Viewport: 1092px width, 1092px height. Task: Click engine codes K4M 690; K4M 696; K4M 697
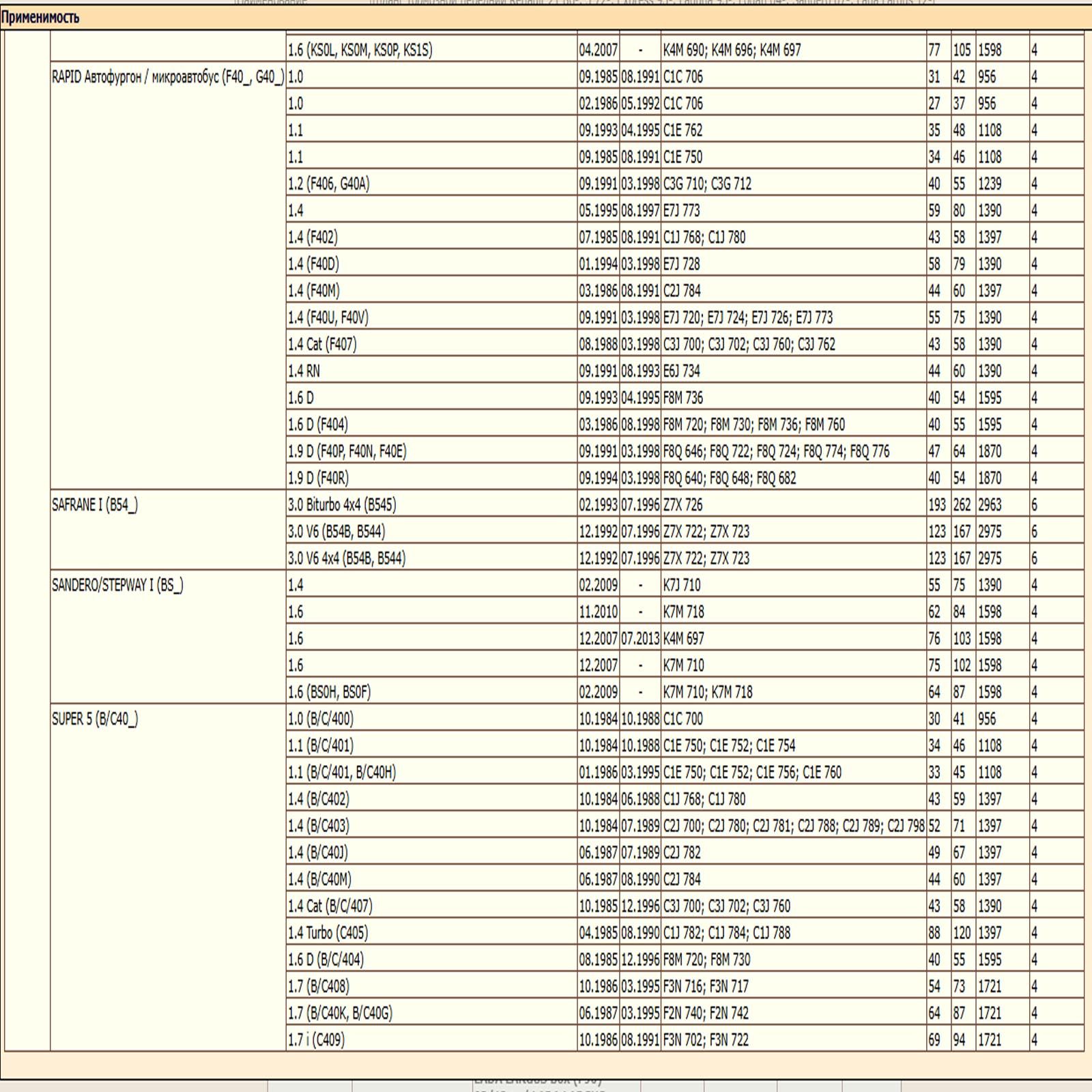pos(732,50)
